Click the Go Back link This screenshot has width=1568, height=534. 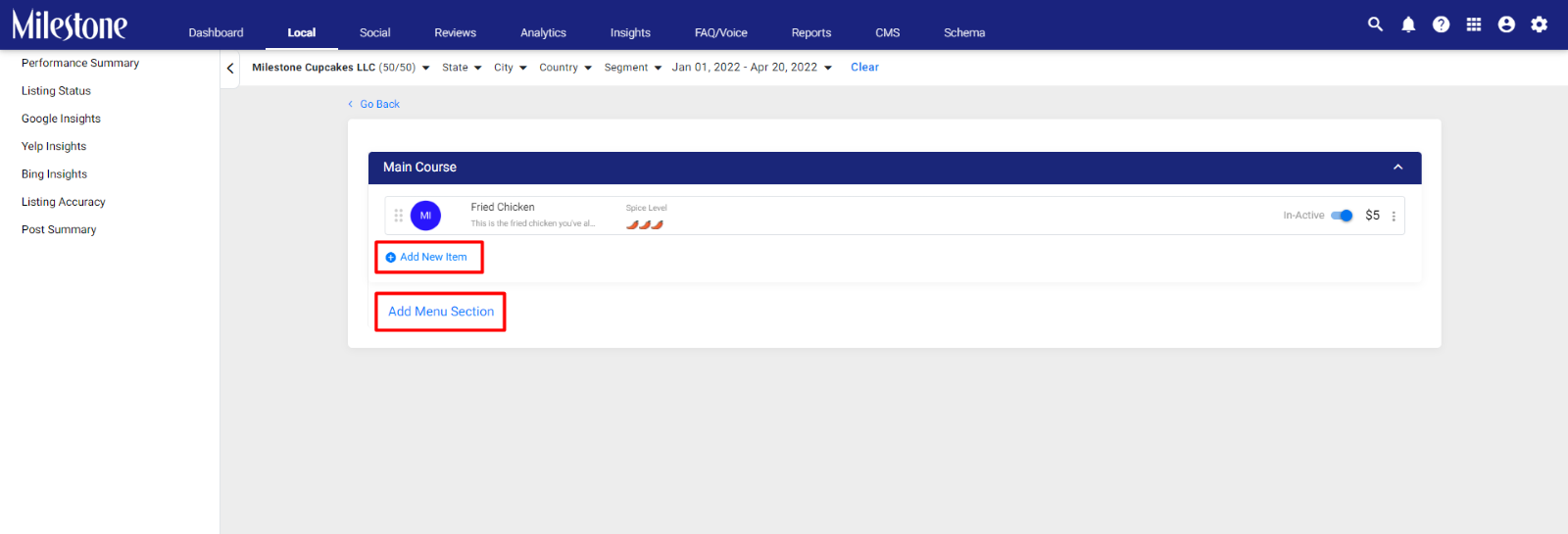click(373, 104)
